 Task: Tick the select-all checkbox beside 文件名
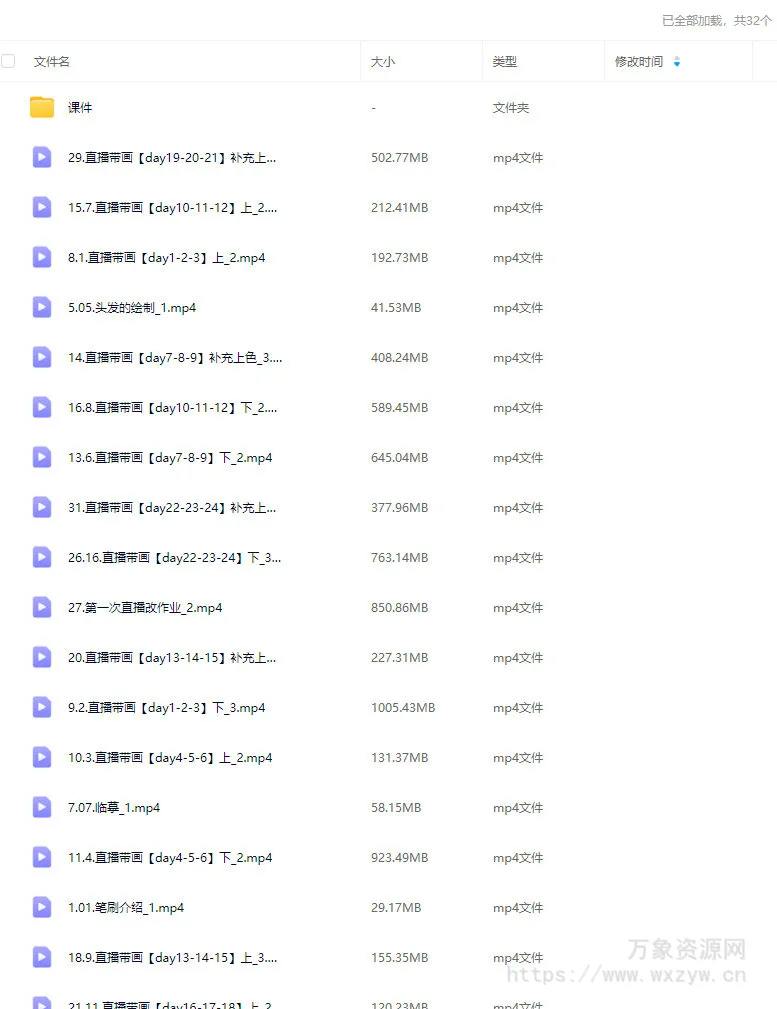pos(8,61)
